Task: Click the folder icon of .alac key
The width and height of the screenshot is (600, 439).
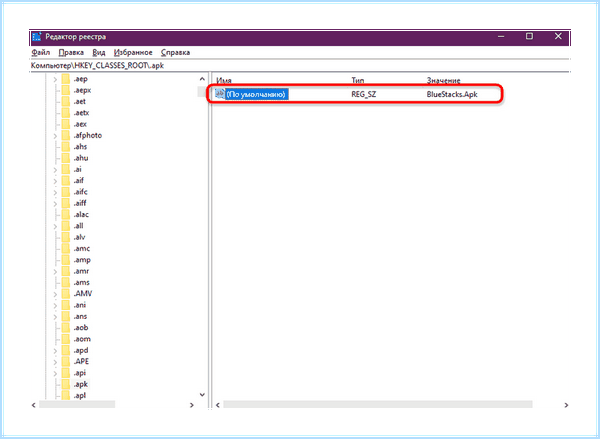Action: 66,215
